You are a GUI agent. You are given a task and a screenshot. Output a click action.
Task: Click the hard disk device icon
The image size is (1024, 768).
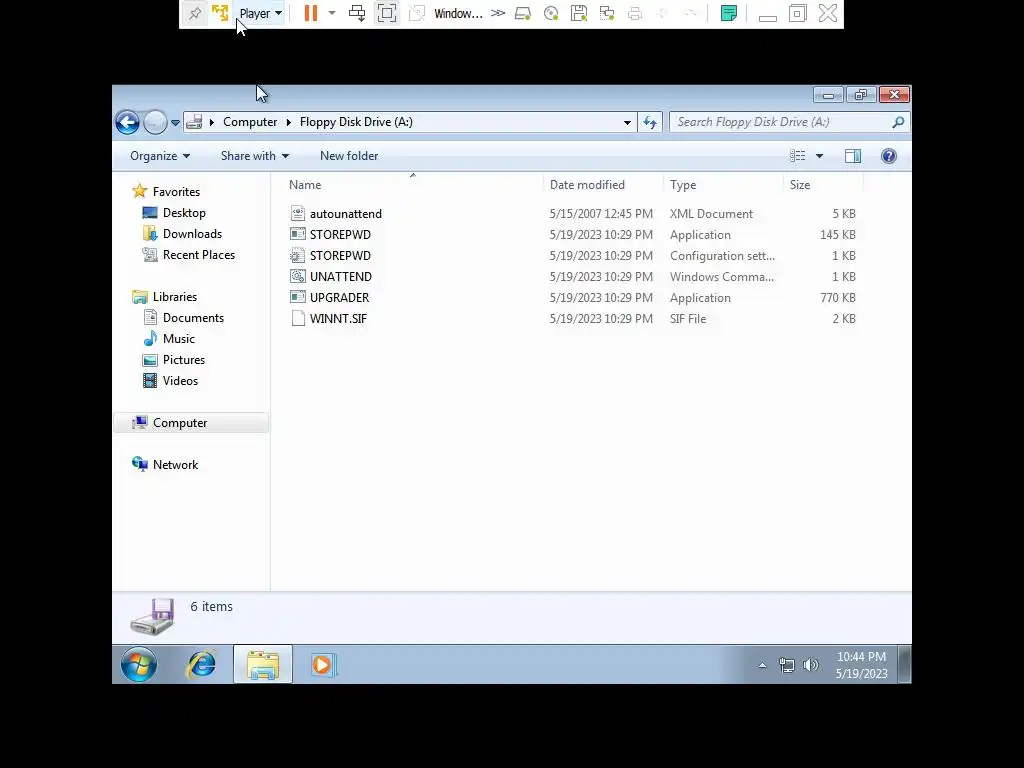(523, 13)
